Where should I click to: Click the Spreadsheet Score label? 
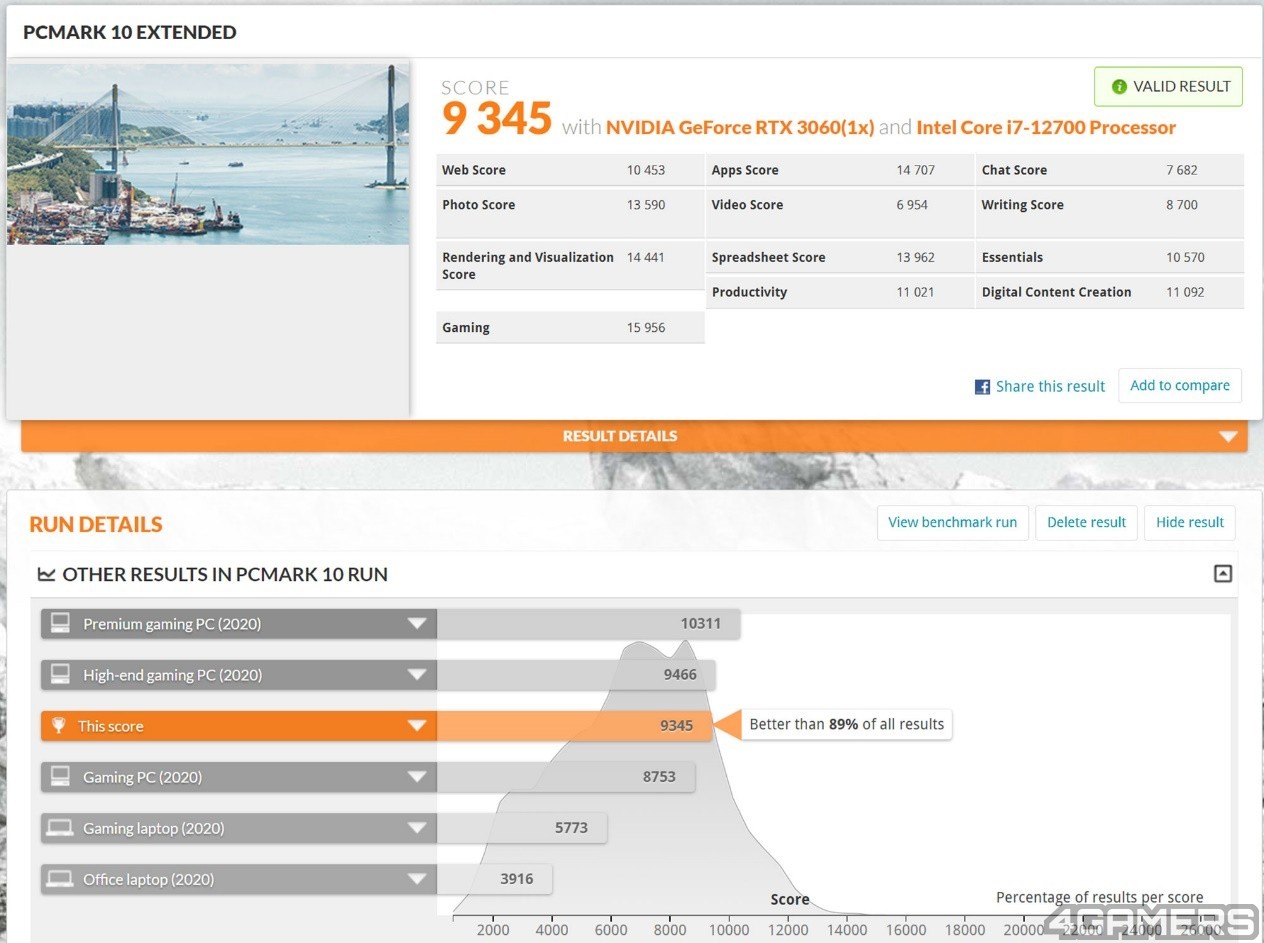[x=769, y=257]
